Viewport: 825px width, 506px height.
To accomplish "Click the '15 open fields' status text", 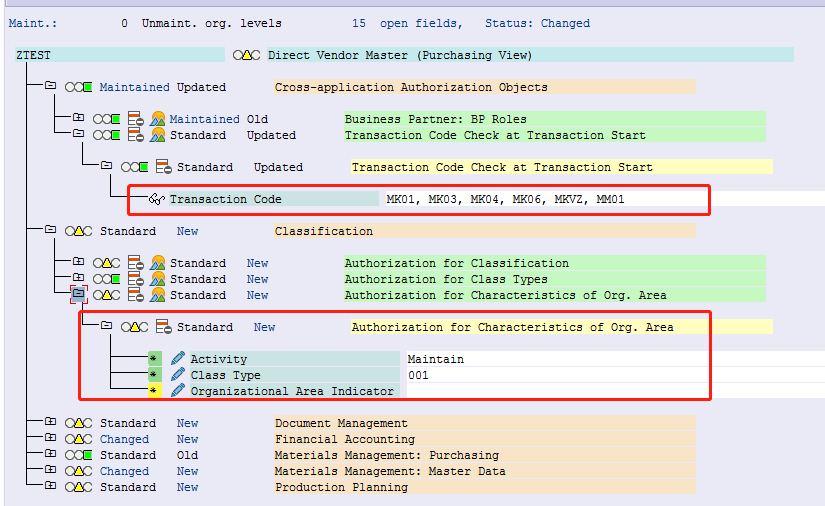I will click(x=407, y=23).
